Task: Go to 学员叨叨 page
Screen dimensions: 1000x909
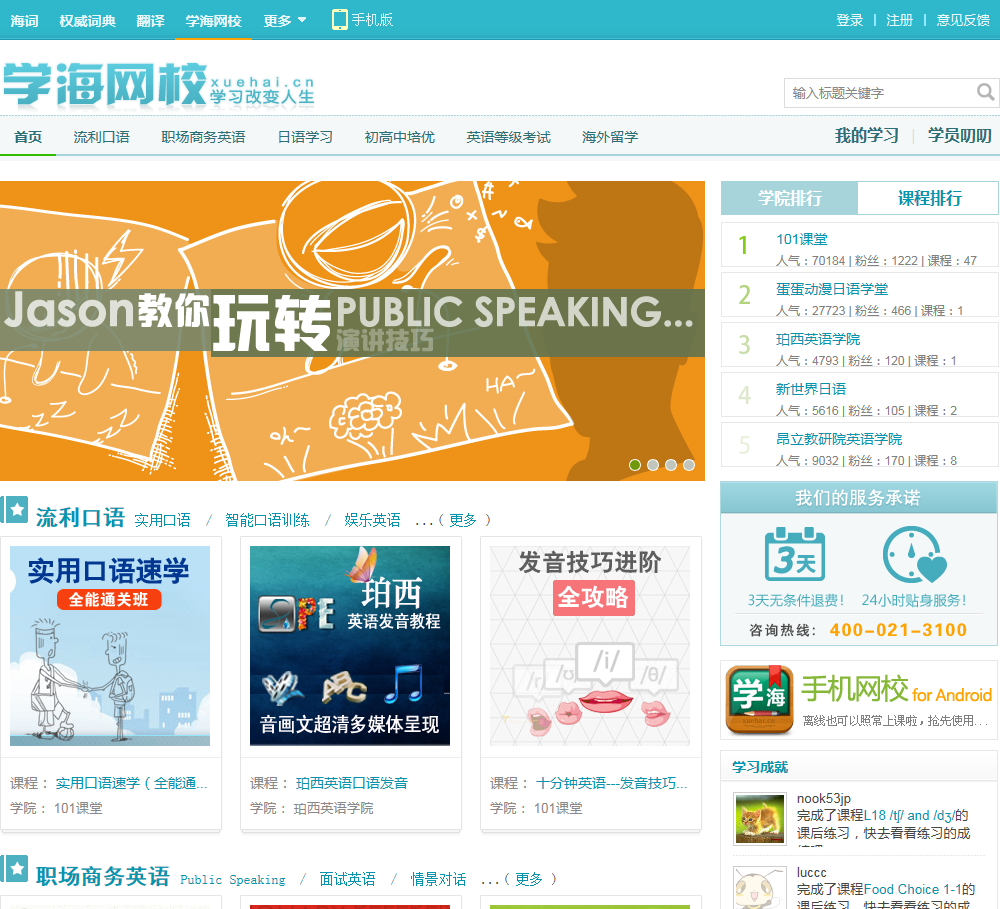Action: click(x=959, y=135)
